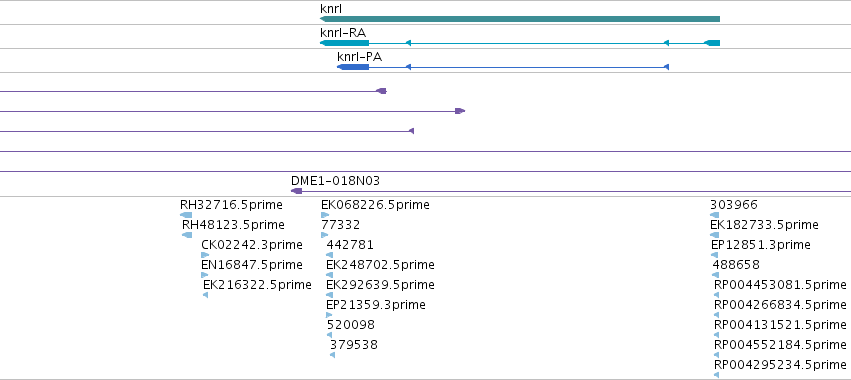The image size is (851, 380).
Task: Select the 379538 feature arrow
Action: 332,355
